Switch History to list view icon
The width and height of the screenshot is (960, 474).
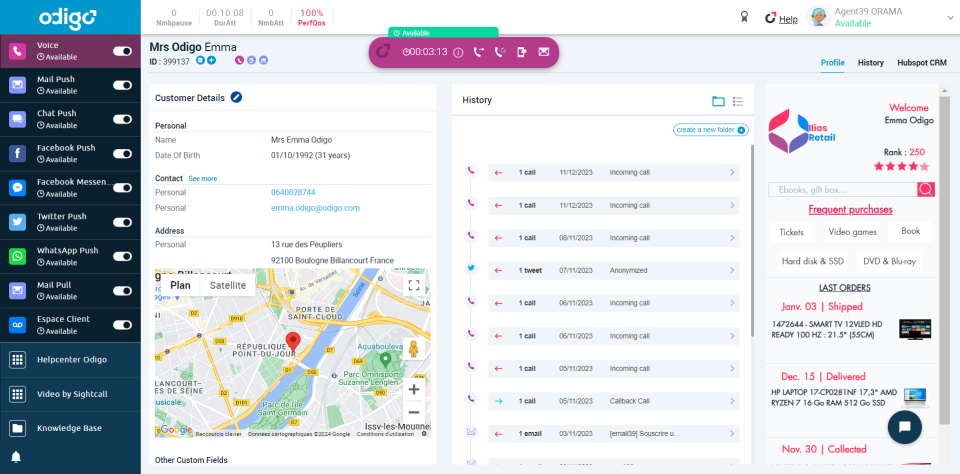click(738, 101)
